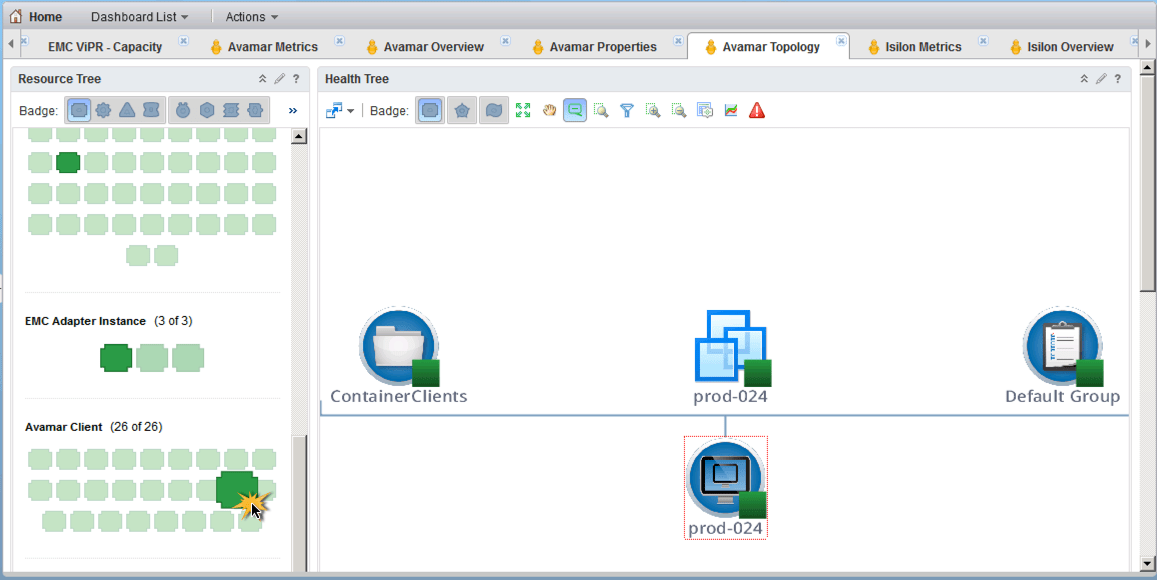The height and width of the screenshot is (580, 1157).
Task: Toggle the third badge in Health Tree toolbar
Action: [x=494, y=111]
